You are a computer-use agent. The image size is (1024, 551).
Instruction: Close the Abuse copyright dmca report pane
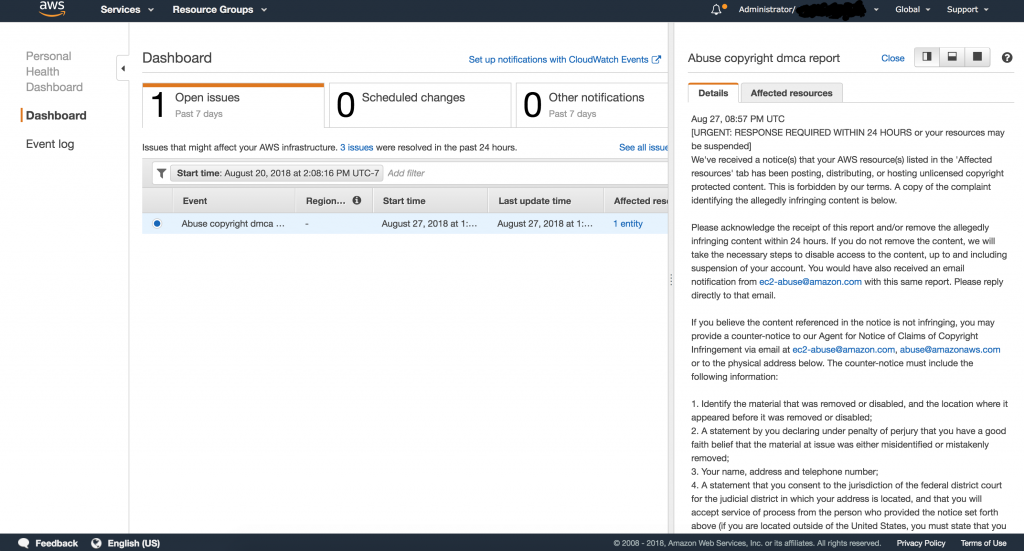click(x=893, y=58)
